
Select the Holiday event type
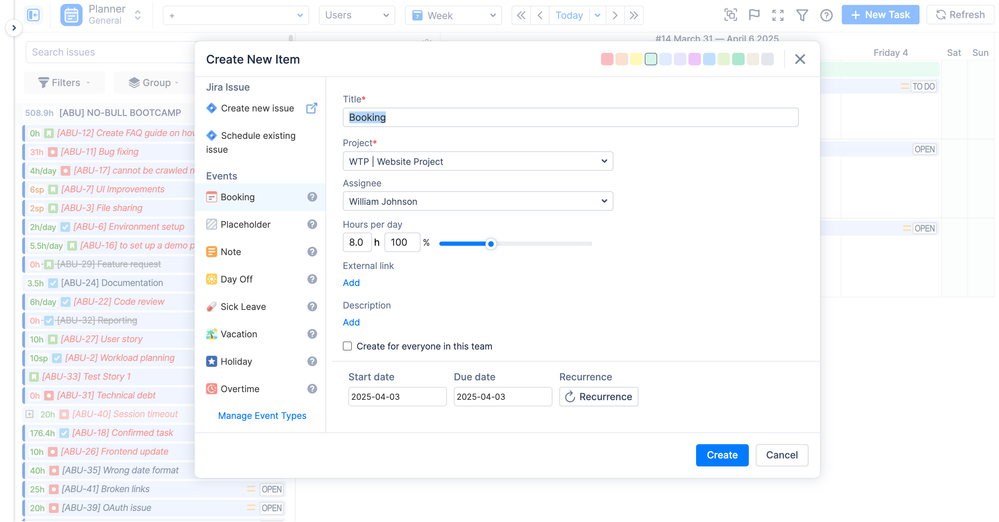pyautogui.click(x=260, y=361)
